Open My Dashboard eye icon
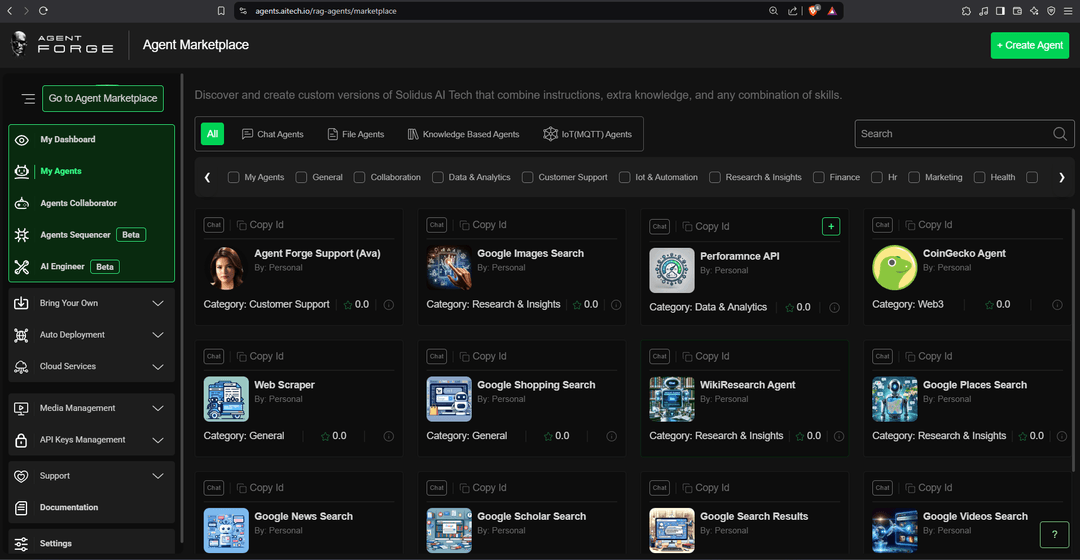Image resolution: width=1080 pixels, height=560 pixels. pos(22,140)
